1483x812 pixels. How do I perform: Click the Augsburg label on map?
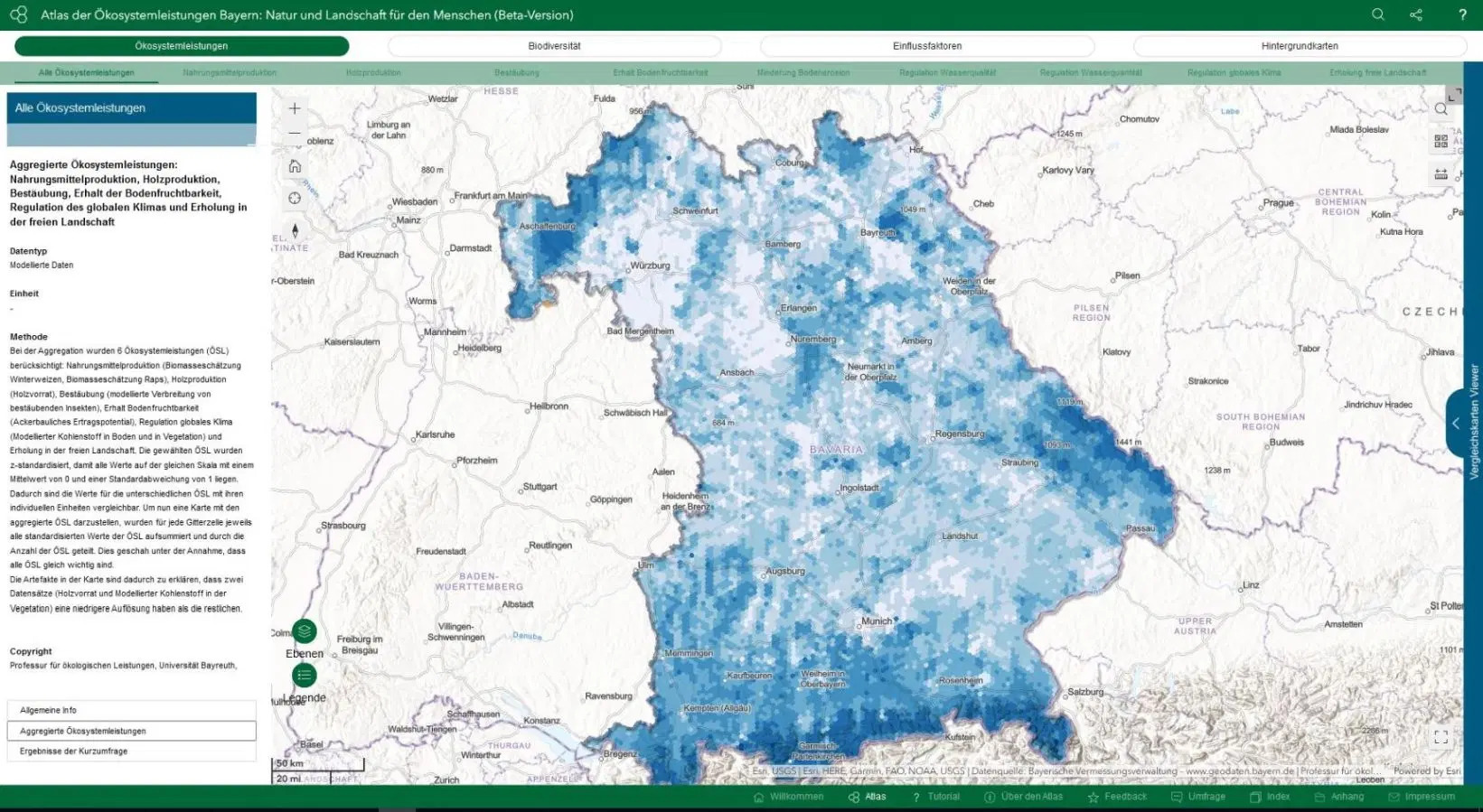click(x=784, y=571)
